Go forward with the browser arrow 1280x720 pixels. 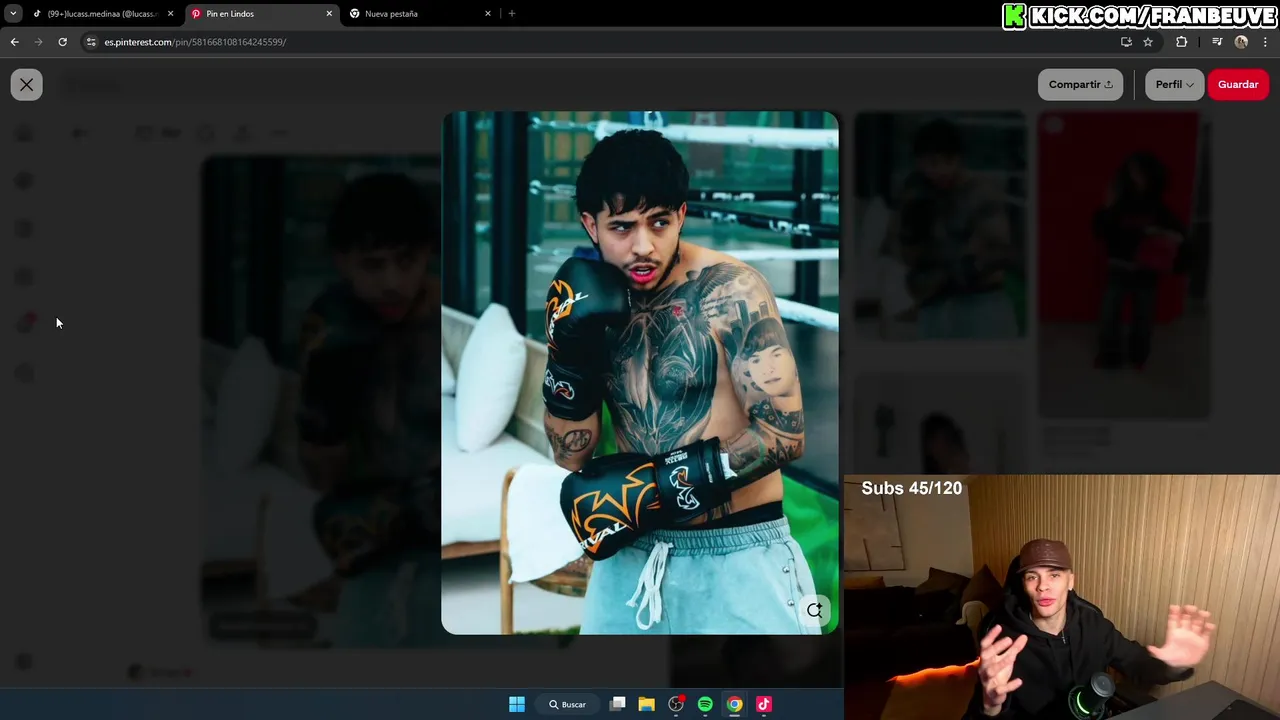pos(38,42)
